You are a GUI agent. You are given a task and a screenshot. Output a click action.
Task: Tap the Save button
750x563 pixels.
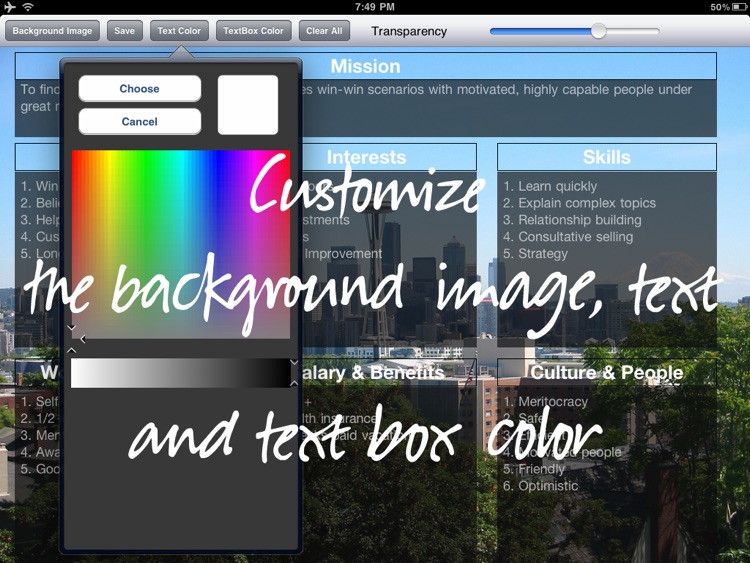click(x=124, y=31)
